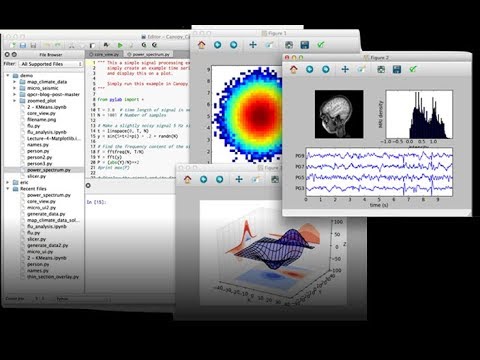Click the Home icon in Figure 2 toolbar

[294, 69]
